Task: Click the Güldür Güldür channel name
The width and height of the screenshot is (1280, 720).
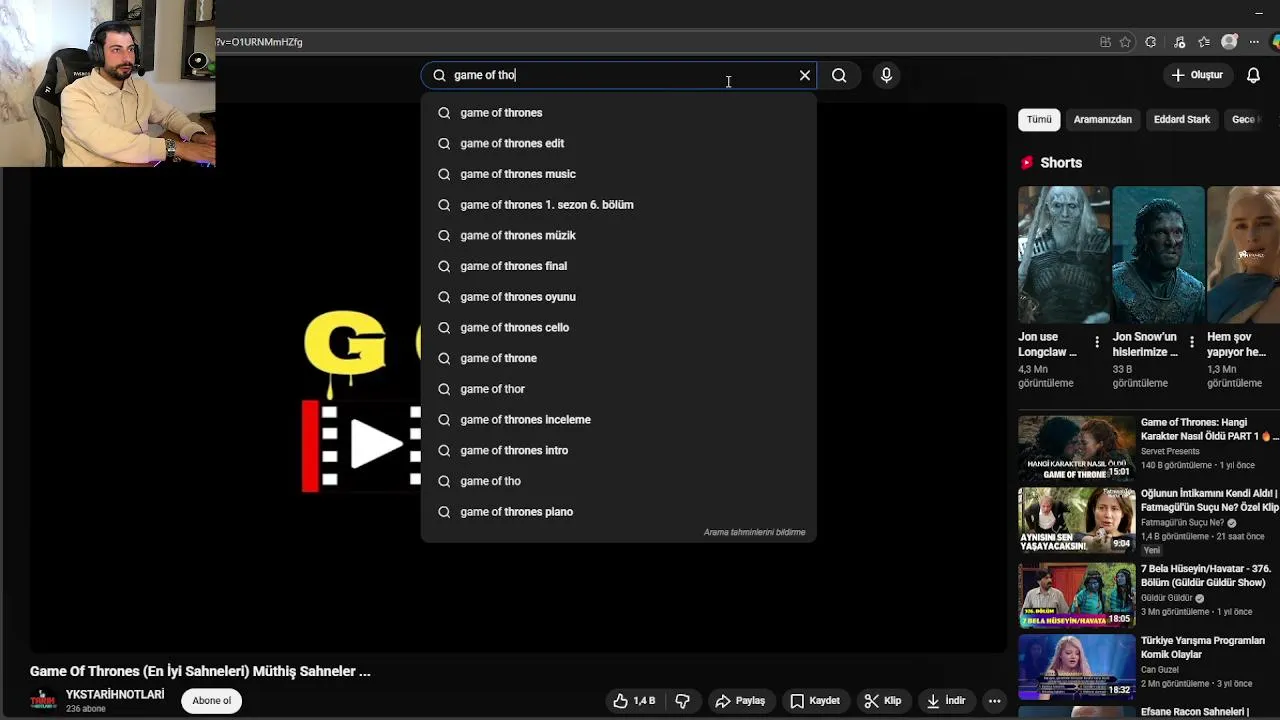Action: 1167,598
